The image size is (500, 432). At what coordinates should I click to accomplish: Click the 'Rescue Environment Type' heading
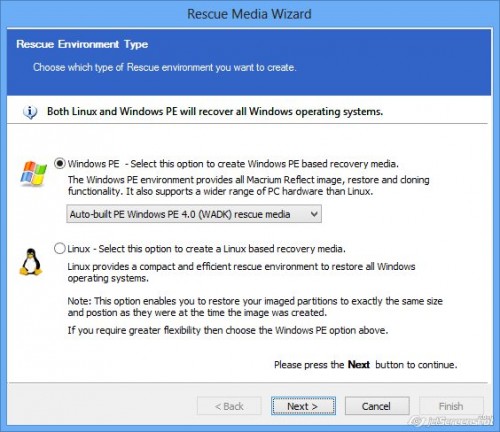point(82,44)
